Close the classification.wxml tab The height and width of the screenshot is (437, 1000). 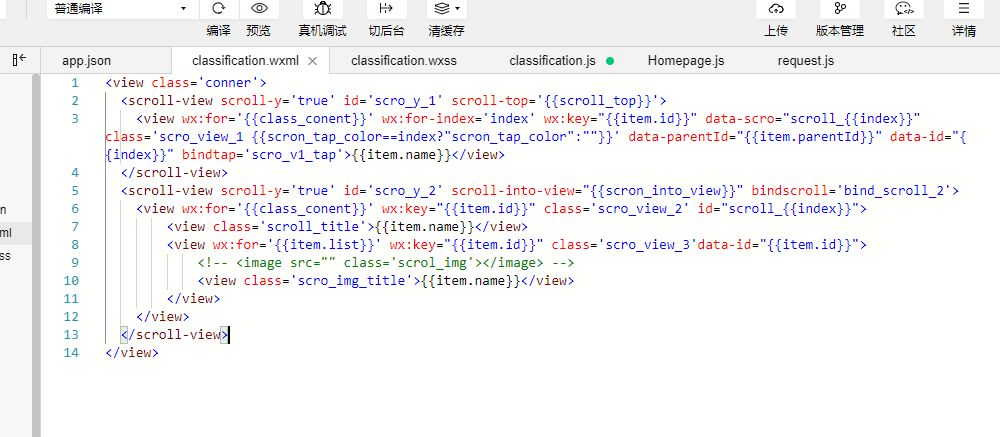(x=312, y=61)
